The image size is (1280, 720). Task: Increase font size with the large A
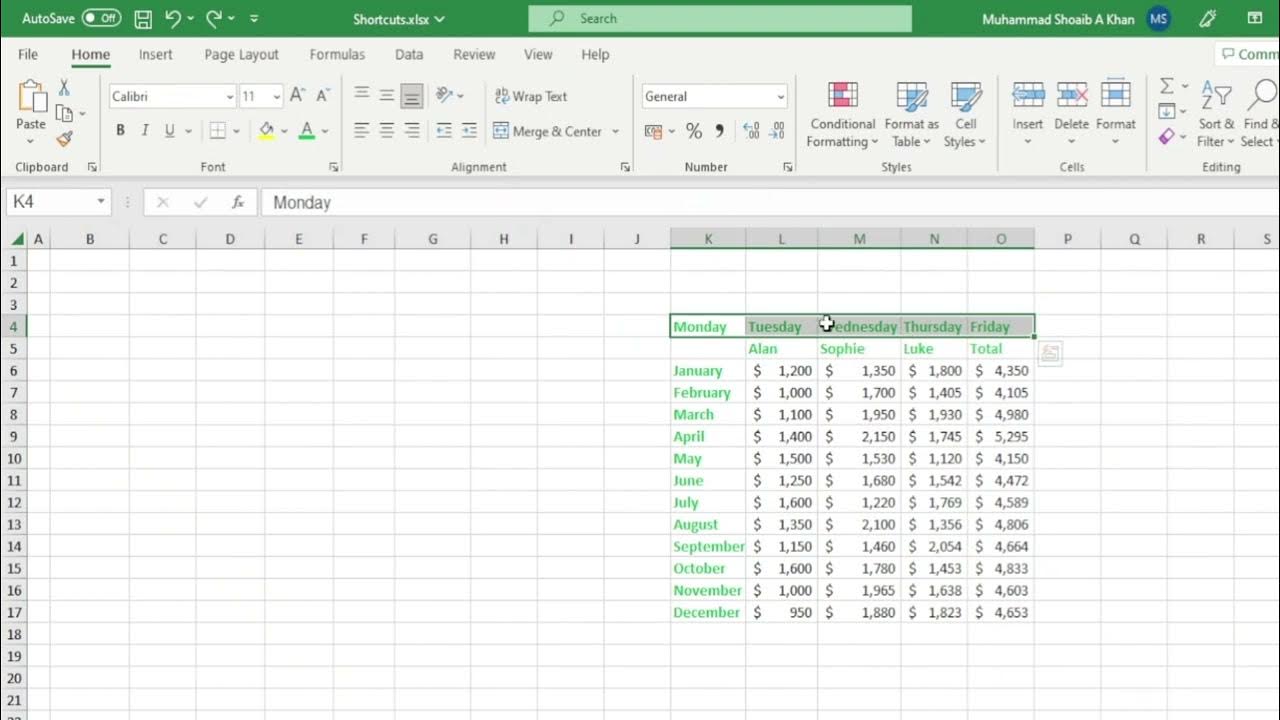[297, 96]
